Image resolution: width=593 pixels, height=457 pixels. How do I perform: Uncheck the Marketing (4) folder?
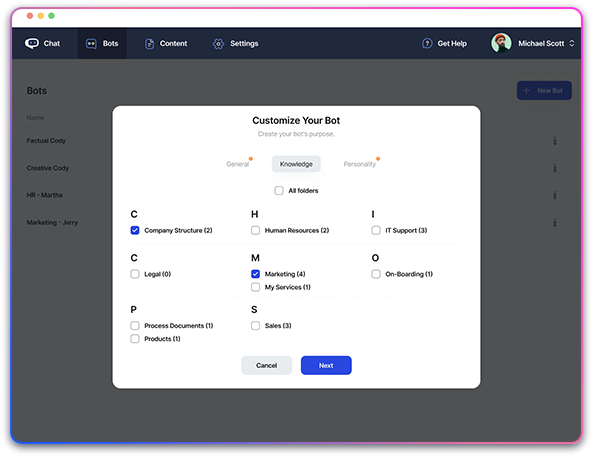click(x=255, y=274)
